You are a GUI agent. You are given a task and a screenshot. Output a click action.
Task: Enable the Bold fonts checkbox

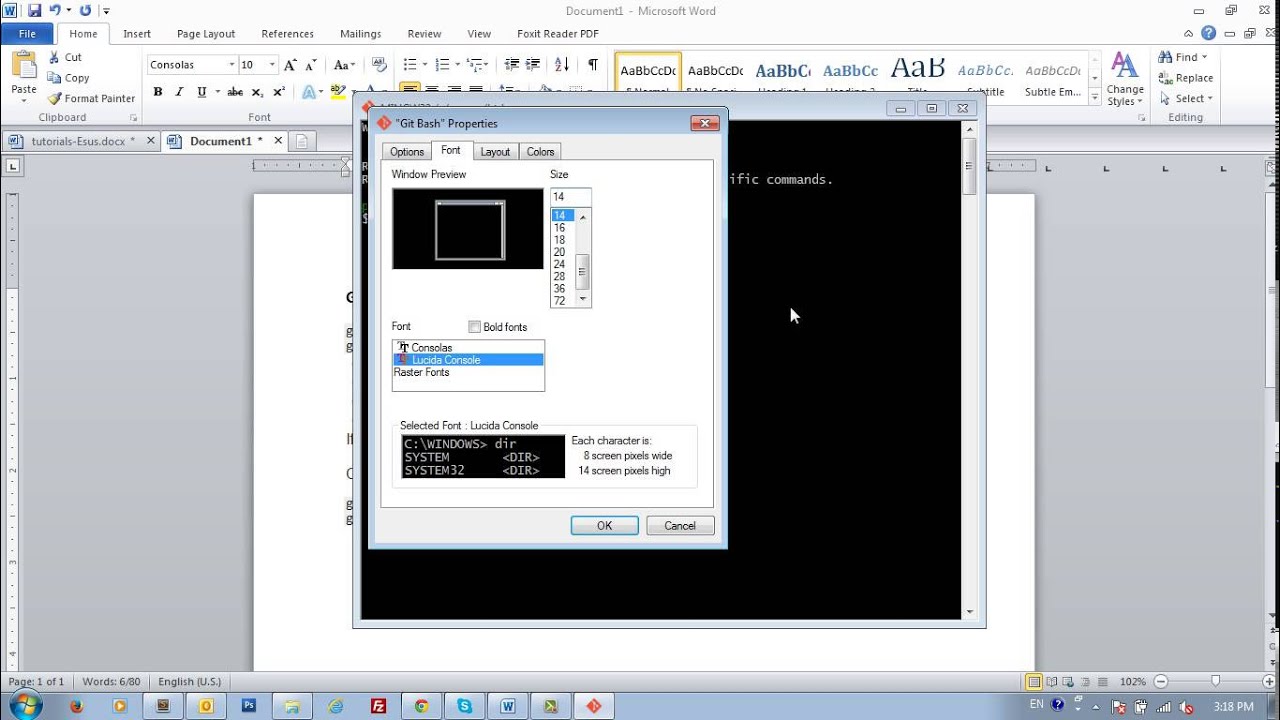[x=475, y=327]
